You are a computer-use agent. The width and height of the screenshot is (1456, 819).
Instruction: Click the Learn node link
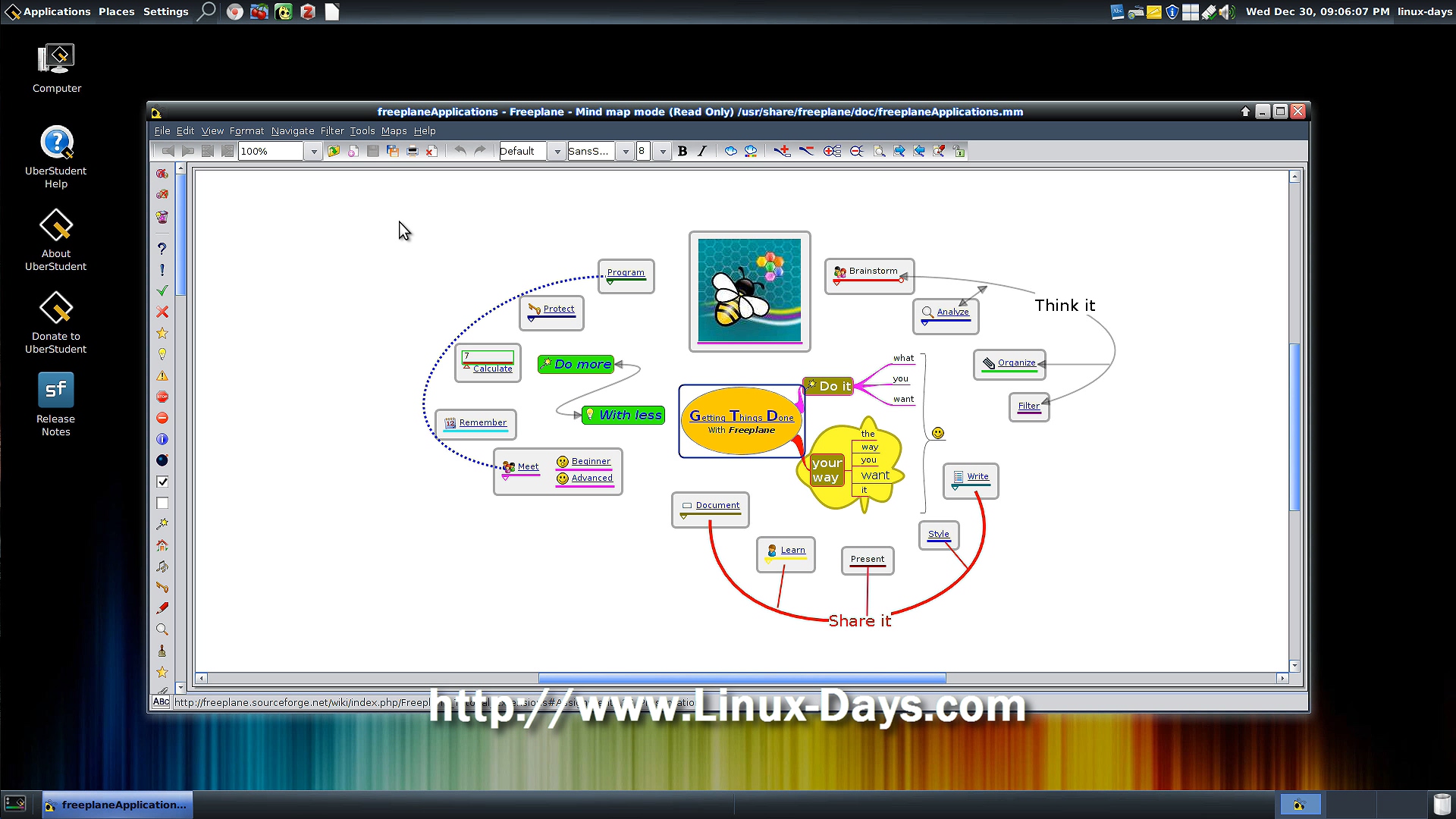(792, 550)
